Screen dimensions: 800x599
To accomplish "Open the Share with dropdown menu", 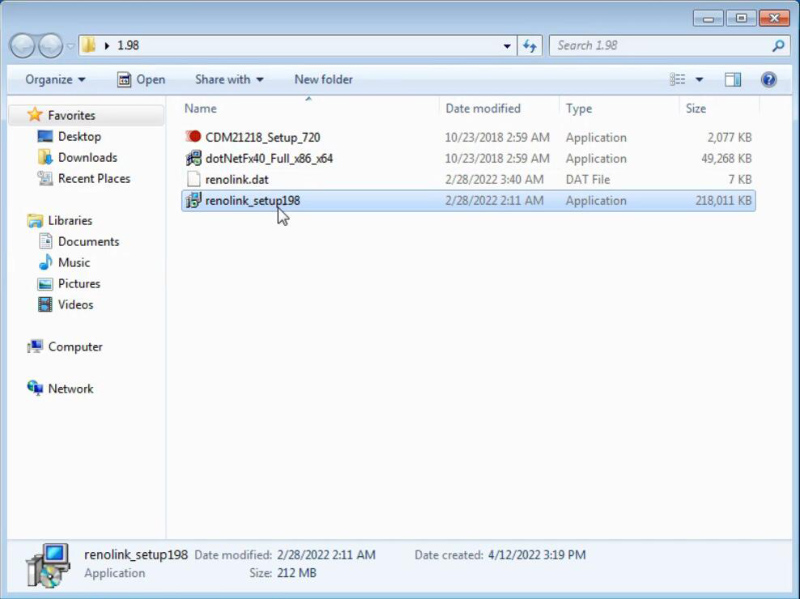I will pos(229,80).
